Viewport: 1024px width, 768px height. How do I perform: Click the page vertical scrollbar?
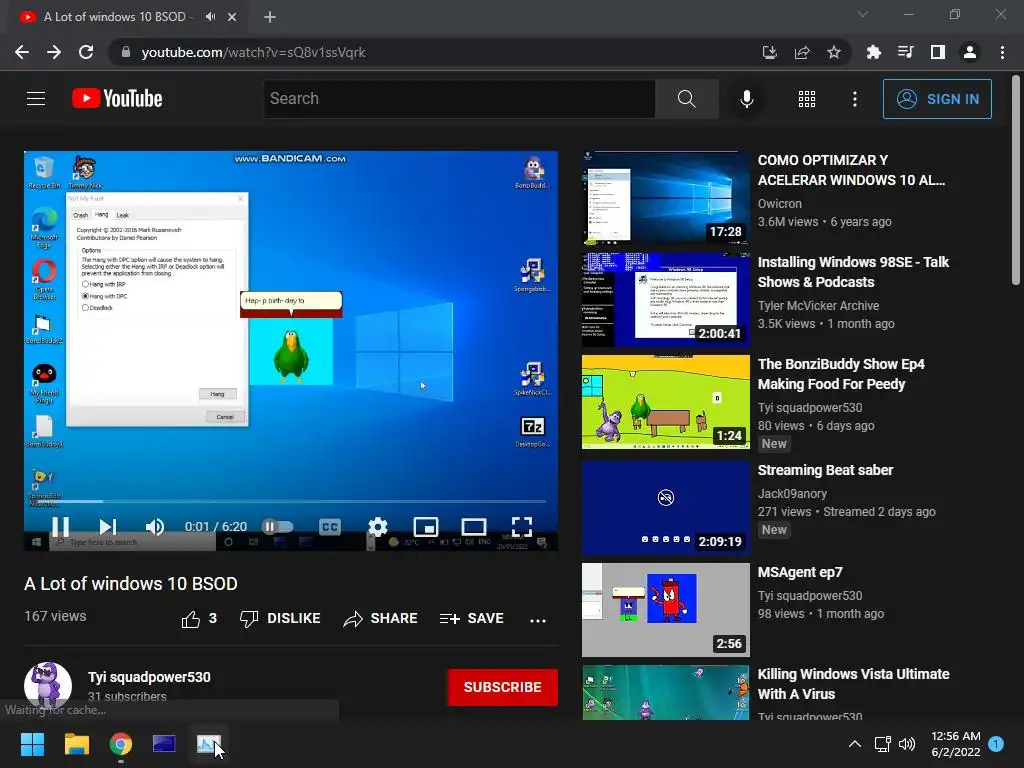pyautogui.click(x=1016, y=180)
